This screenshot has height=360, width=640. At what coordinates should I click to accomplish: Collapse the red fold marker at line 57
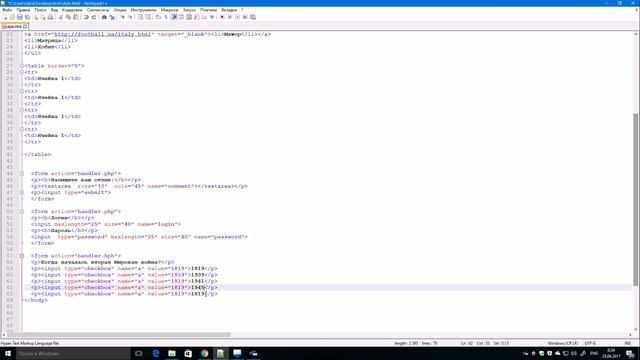pos(22,256)
